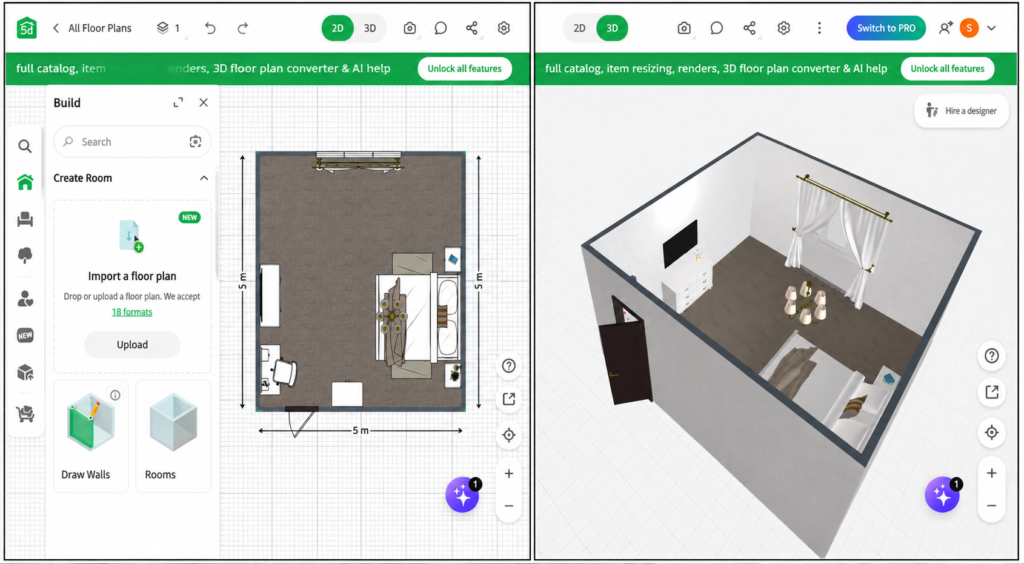Screen dimensions: 1024x564
Task: Click the Planner 5D logo in left window
Action: coord(27,28)
